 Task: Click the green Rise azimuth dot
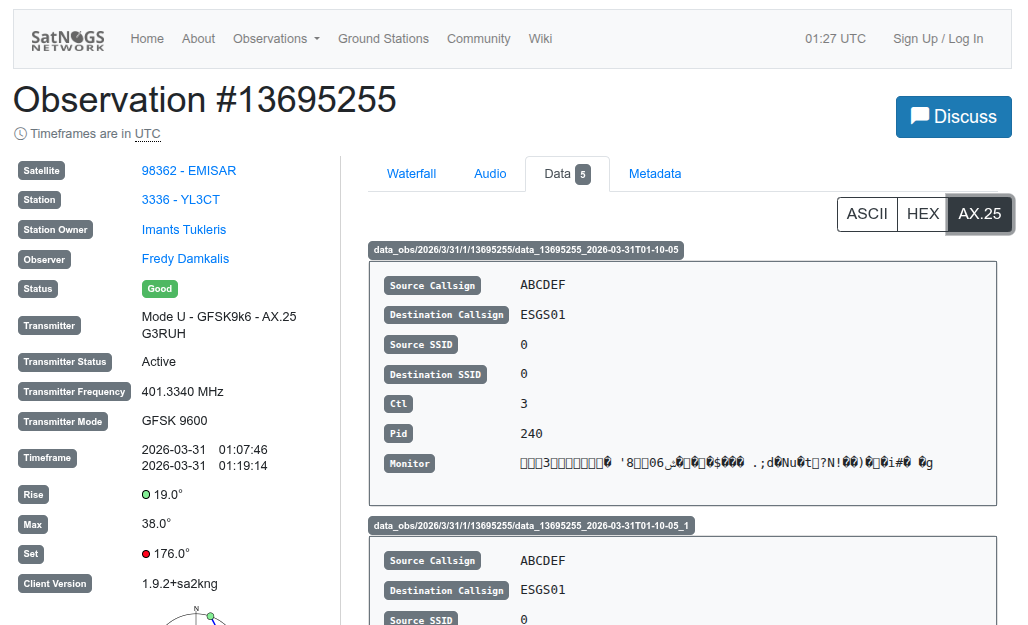(x=146, y=495)
